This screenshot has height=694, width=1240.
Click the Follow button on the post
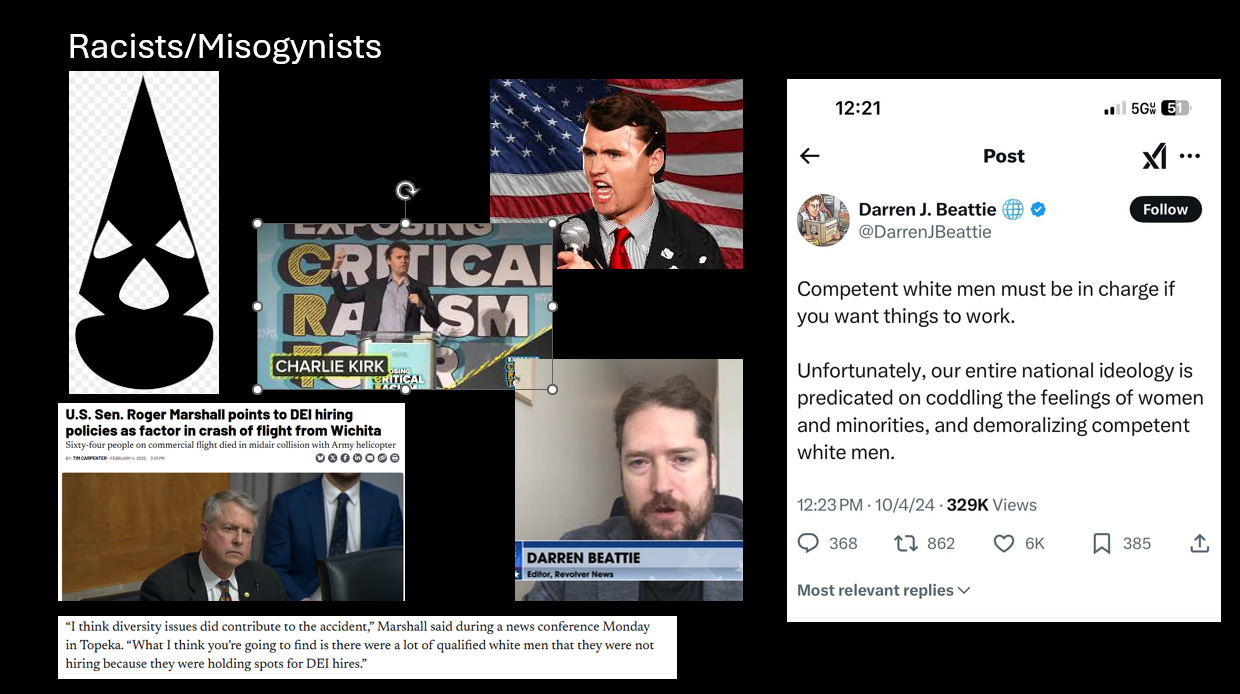1165,209
